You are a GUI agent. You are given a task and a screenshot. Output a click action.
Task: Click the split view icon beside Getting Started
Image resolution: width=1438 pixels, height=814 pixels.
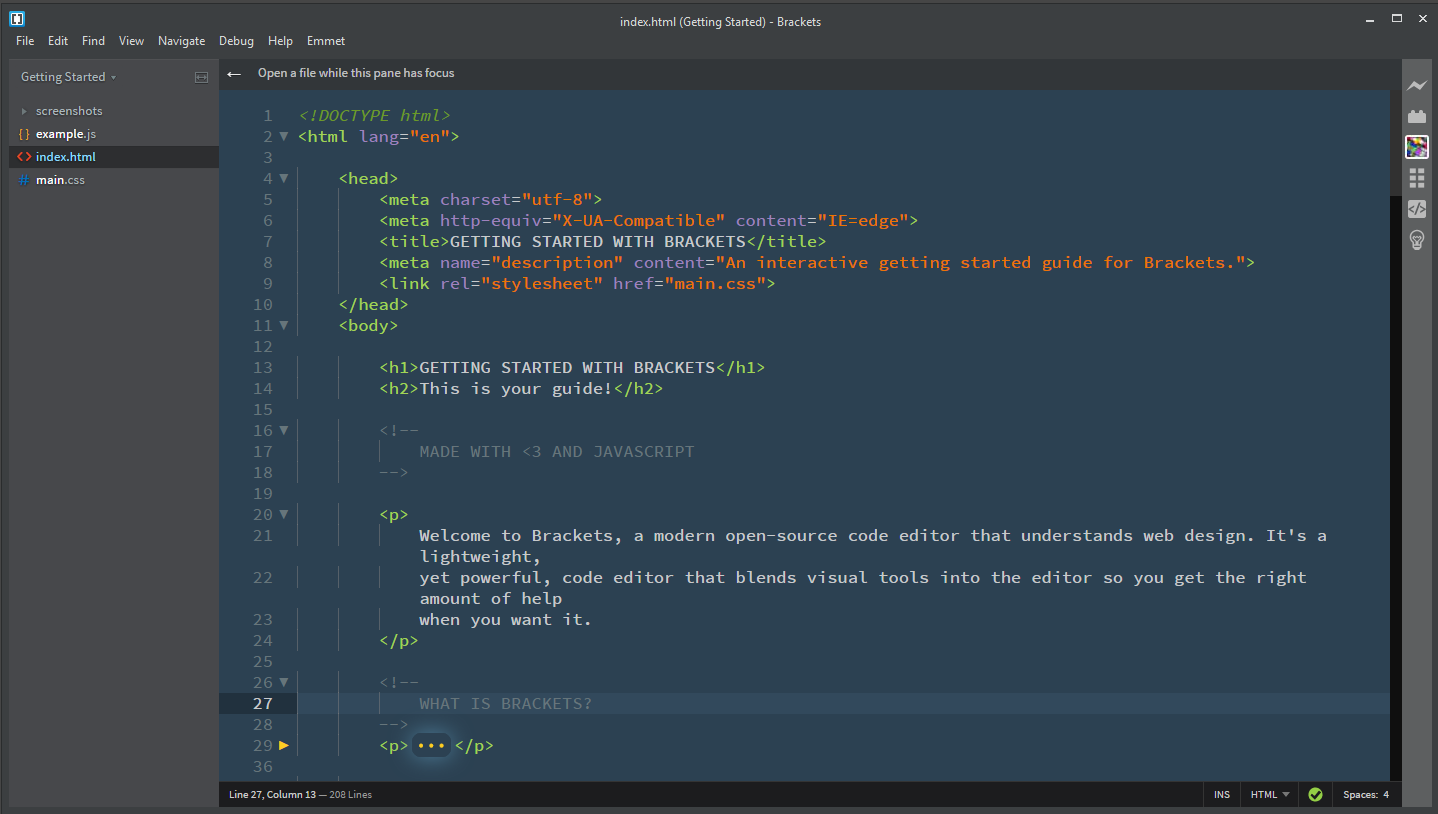(x=201, y=77)
